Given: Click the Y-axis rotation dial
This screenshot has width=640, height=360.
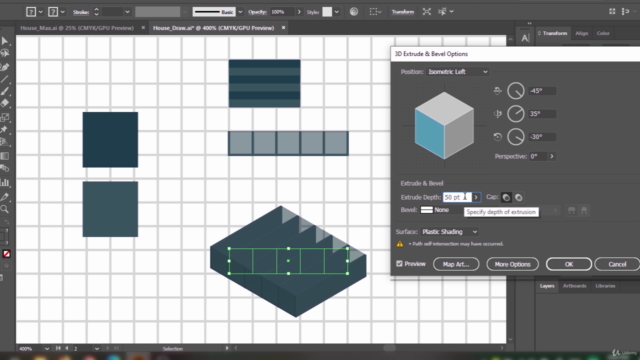Looking at the screenshot, I should coord(516,114).
